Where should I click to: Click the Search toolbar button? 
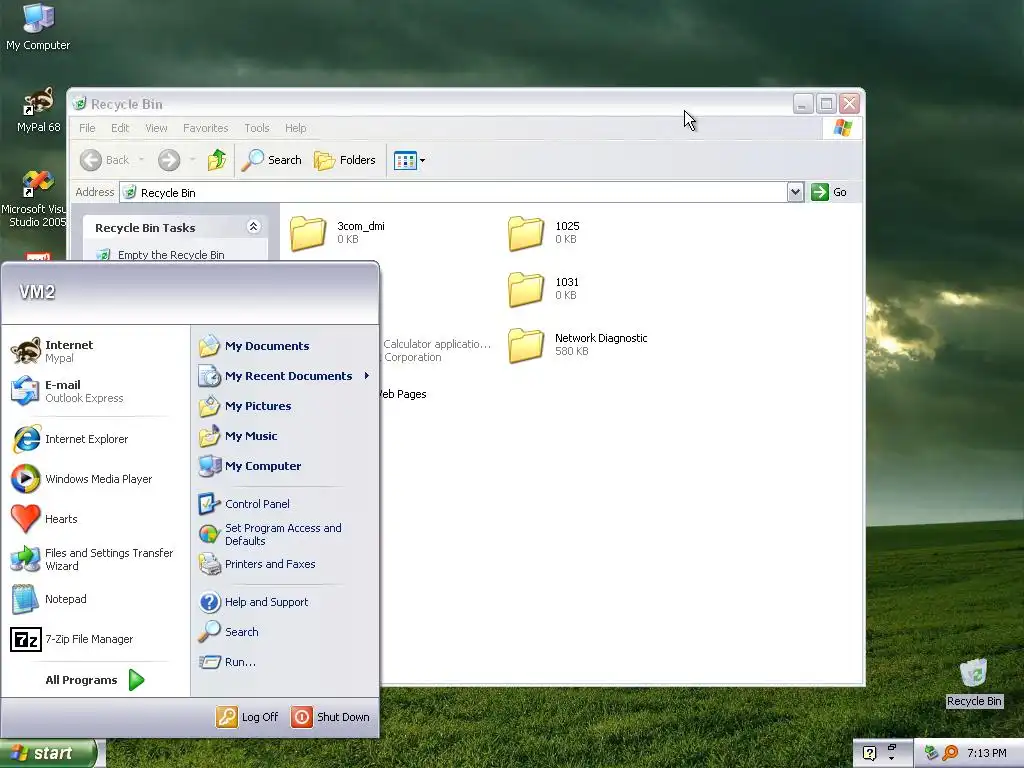[272, 160]
